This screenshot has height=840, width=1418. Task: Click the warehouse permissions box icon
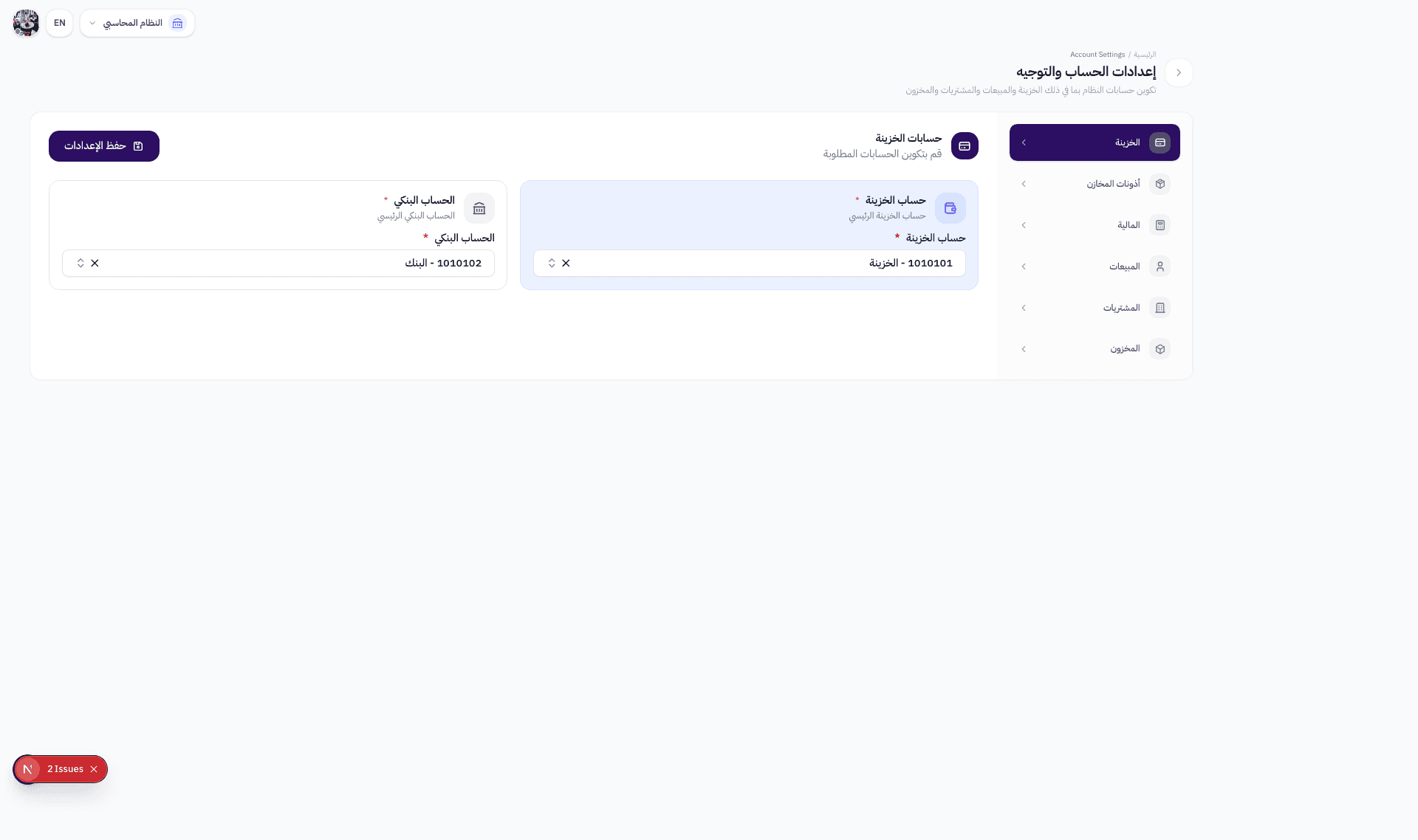pos(1161,184)
